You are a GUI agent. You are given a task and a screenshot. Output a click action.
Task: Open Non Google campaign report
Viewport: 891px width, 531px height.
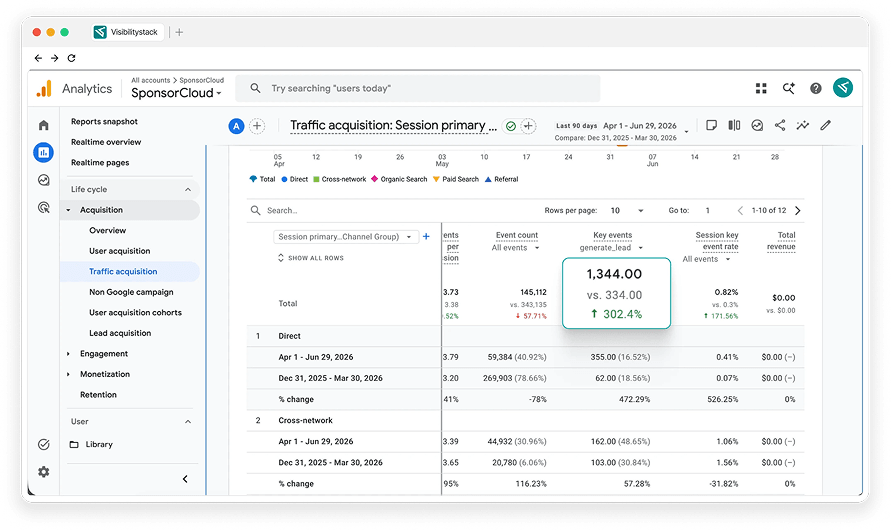click(131, 292)
